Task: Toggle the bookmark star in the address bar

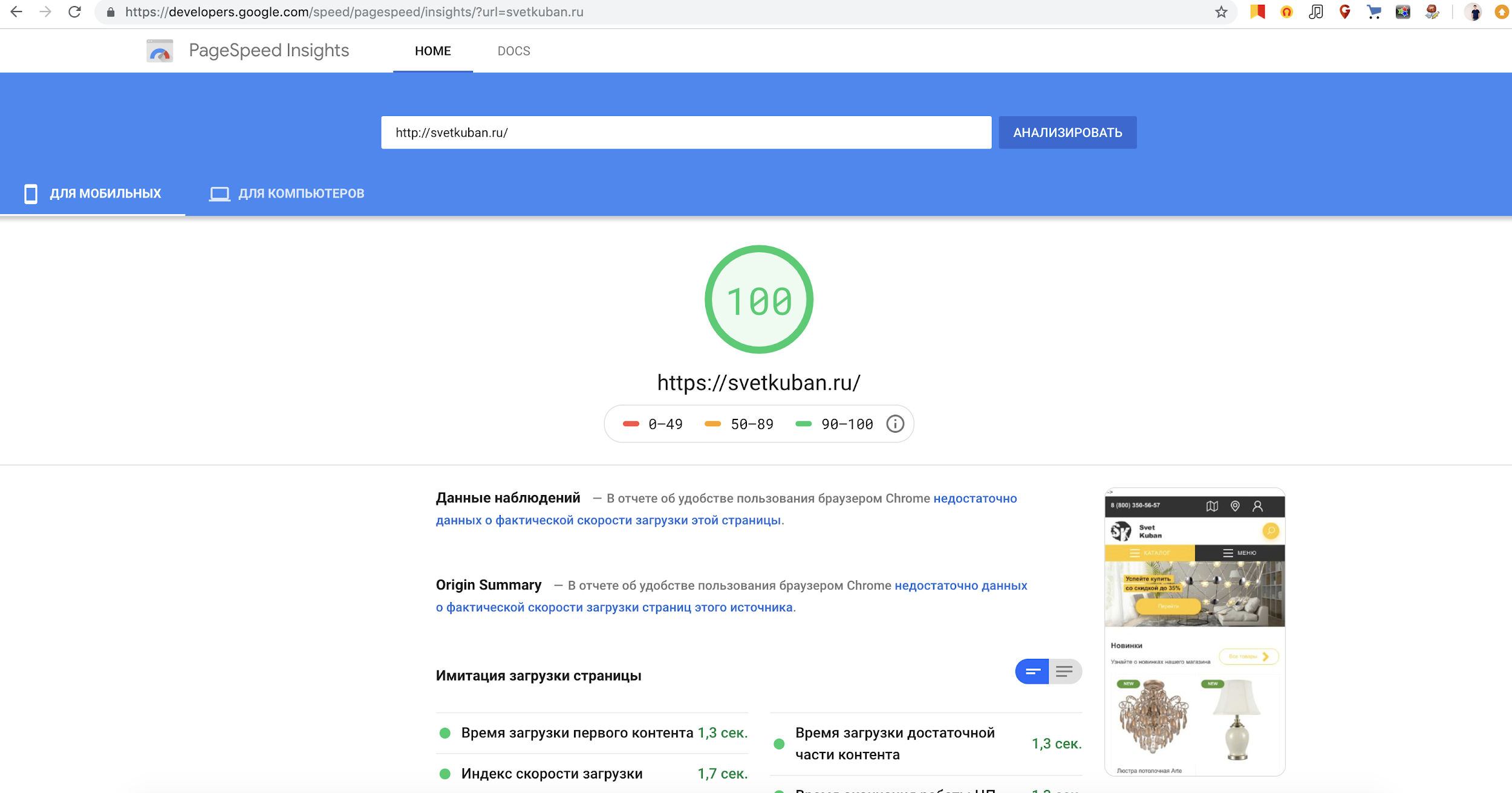Action: 1222,11
